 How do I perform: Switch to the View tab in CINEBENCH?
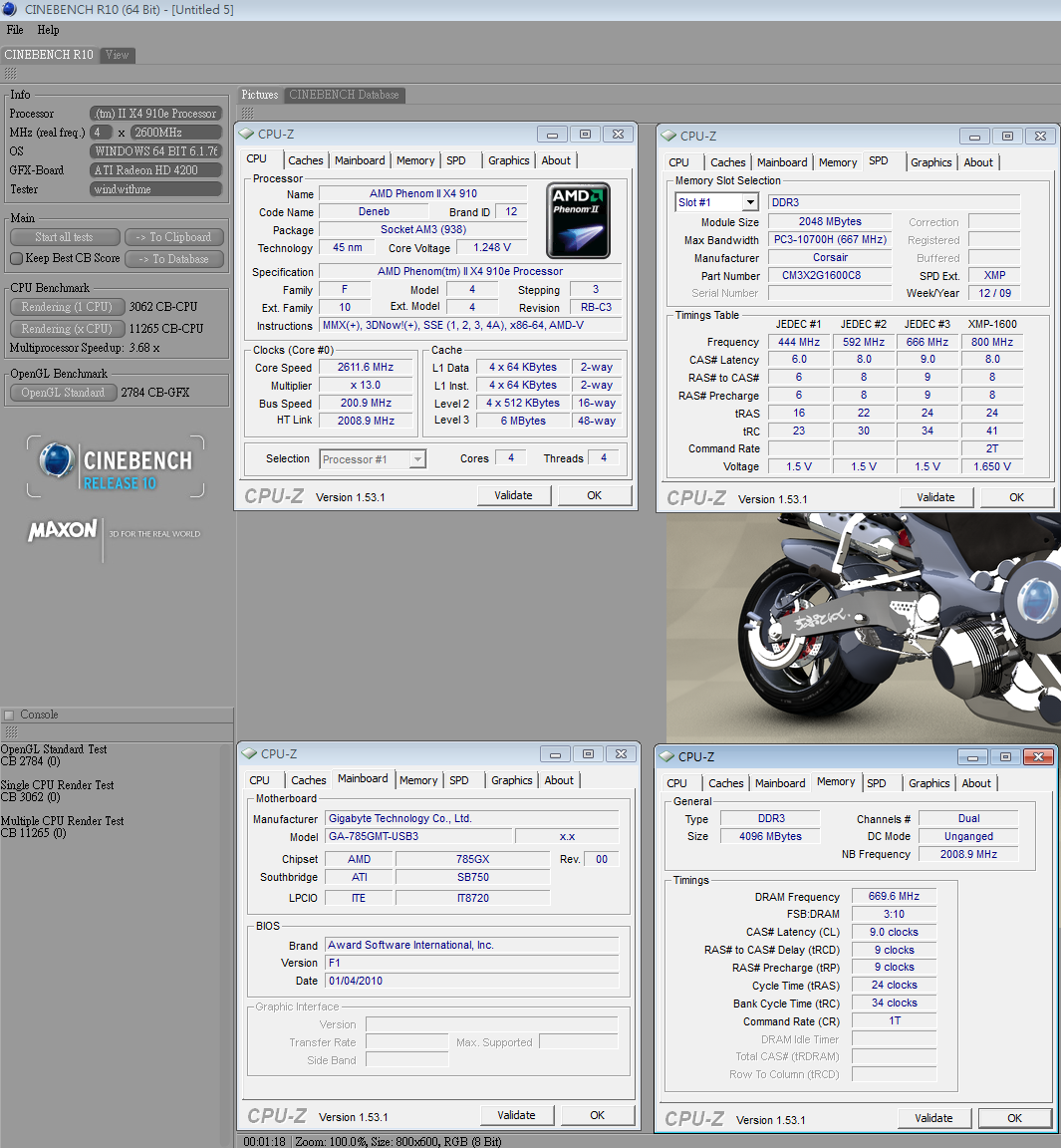[118, 55]
